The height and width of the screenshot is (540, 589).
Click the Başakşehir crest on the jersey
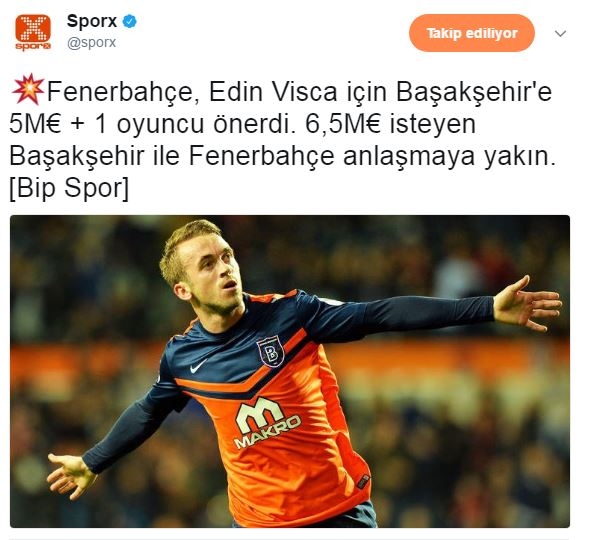(x=270, y=352)
